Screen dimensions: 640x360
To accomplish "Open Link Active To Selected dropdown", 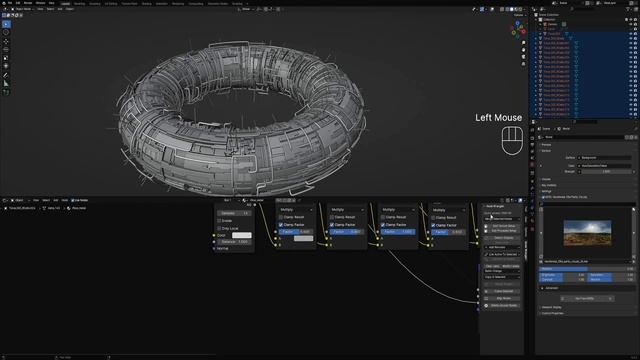I will (x=502, y=254).
